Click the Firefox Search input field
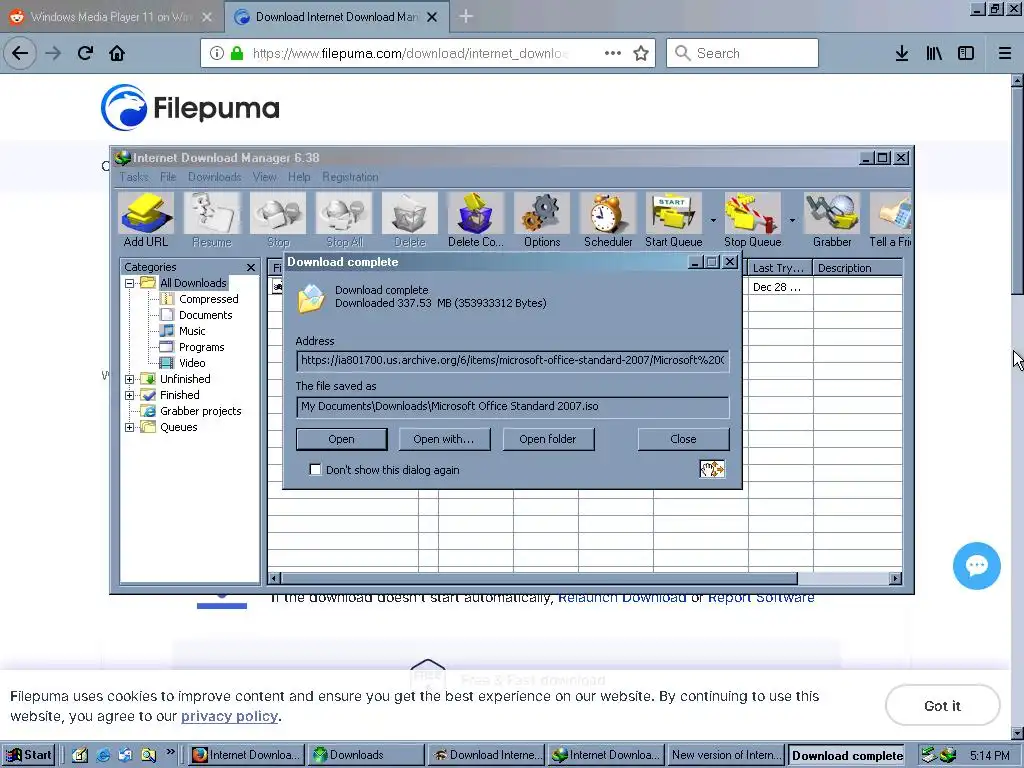Image resolution: width=1024 pixels, height=768 pixels. [743, 53]
